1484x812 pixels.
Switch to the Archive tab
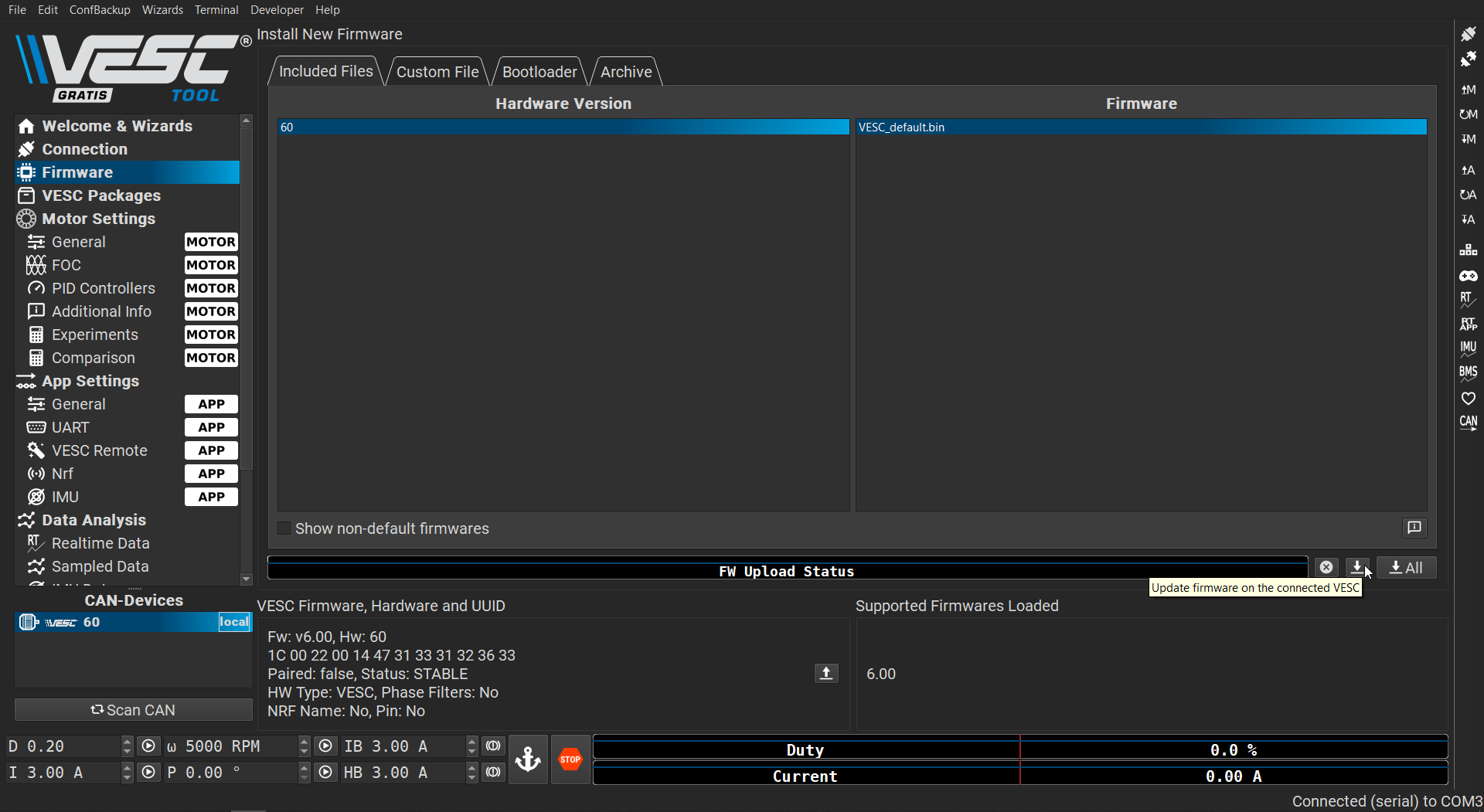click(x=626, y=72)
